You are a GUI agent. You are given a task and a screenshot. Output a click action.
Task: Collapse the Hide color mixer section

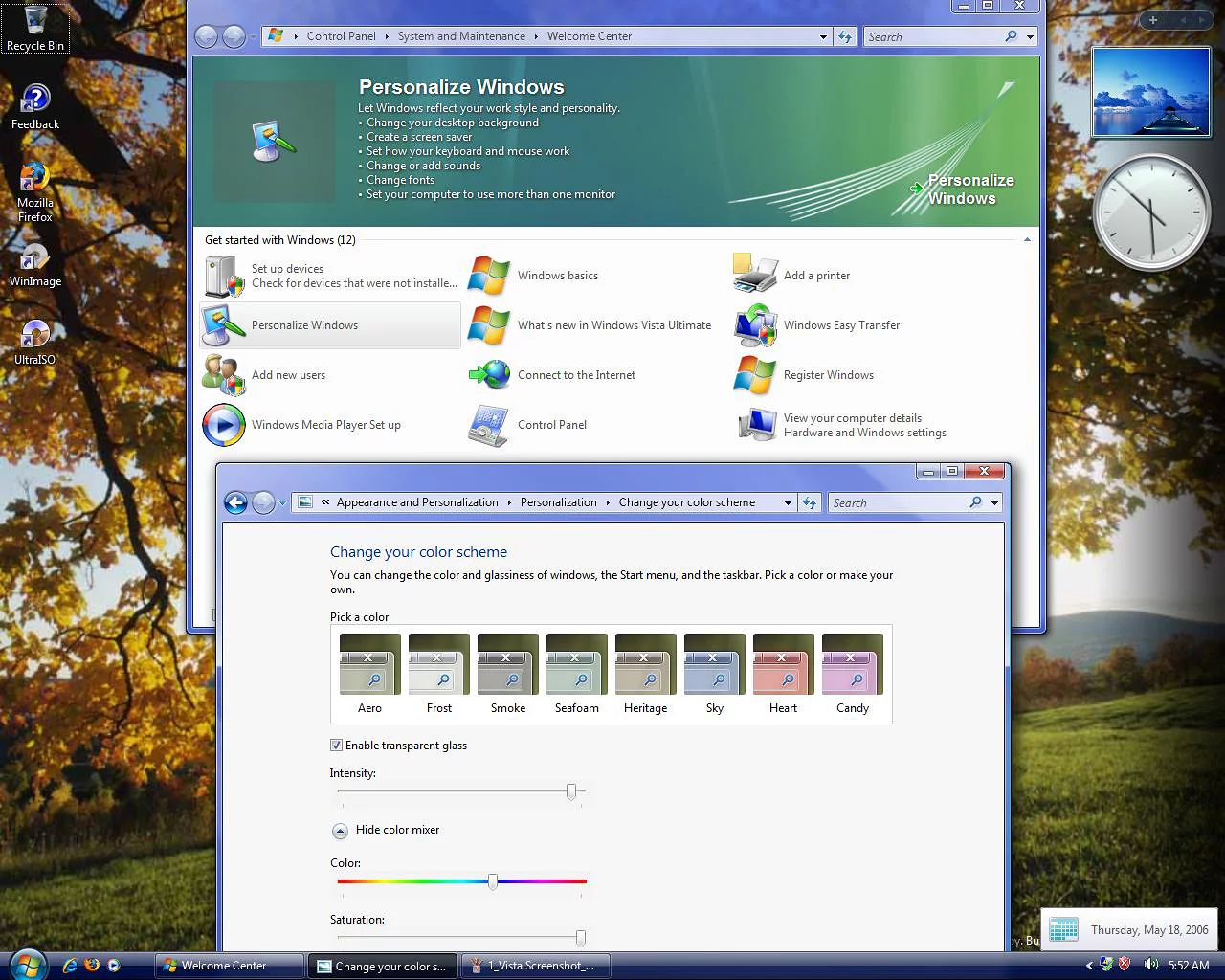(x=340, y=831)
